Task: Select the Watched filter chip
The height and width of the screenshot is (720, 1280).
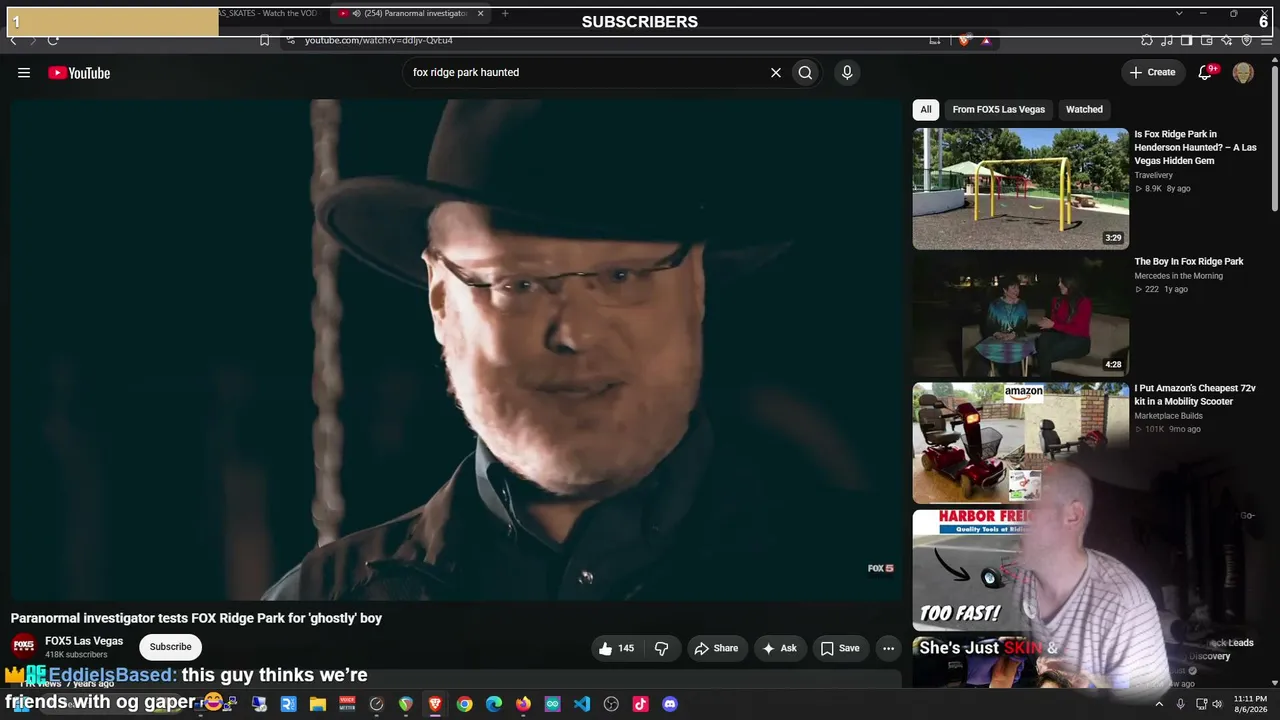Action: [1084, 110]
